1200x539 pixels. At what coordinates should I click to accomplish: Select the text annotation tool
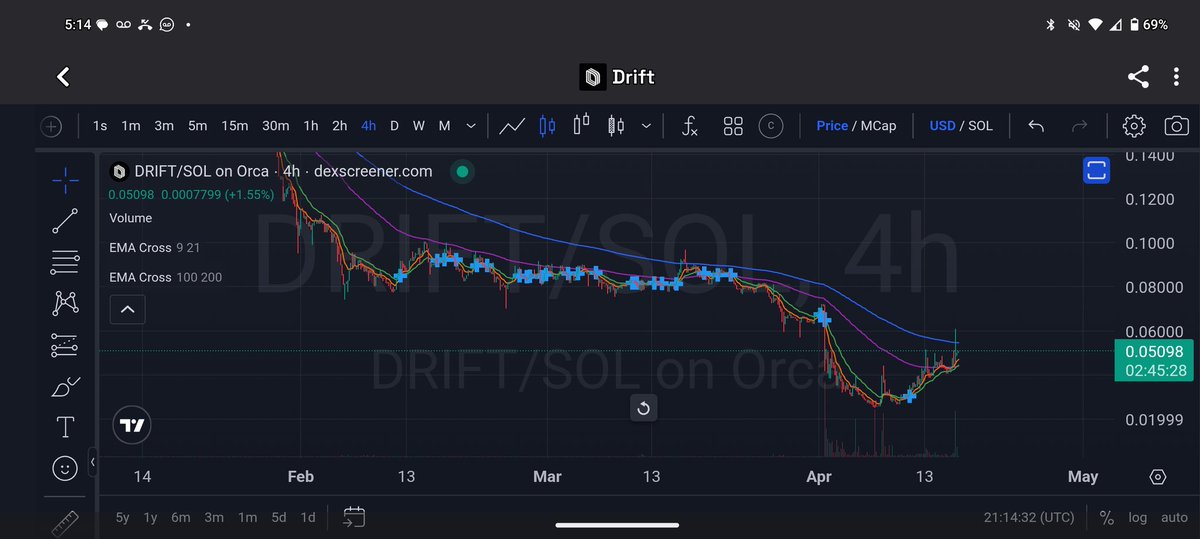point(65,427)
